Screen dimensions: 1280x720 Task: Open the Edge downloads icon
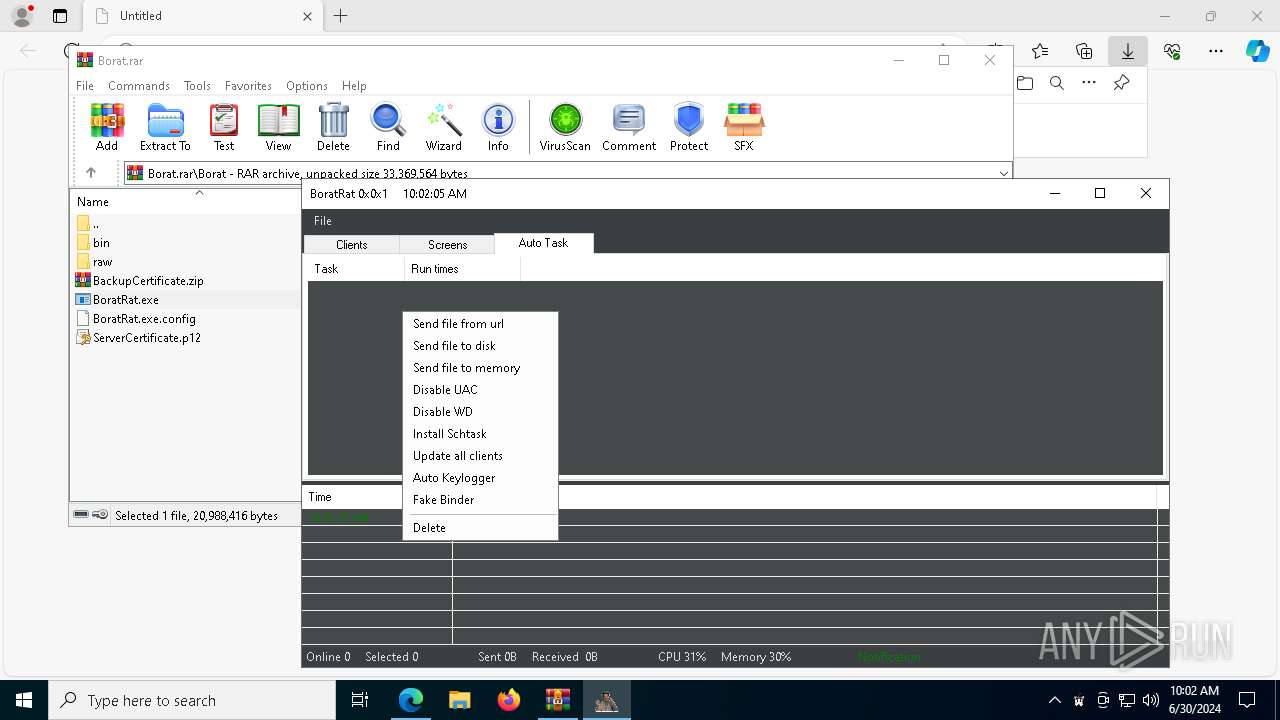(x=1127, y=51)
